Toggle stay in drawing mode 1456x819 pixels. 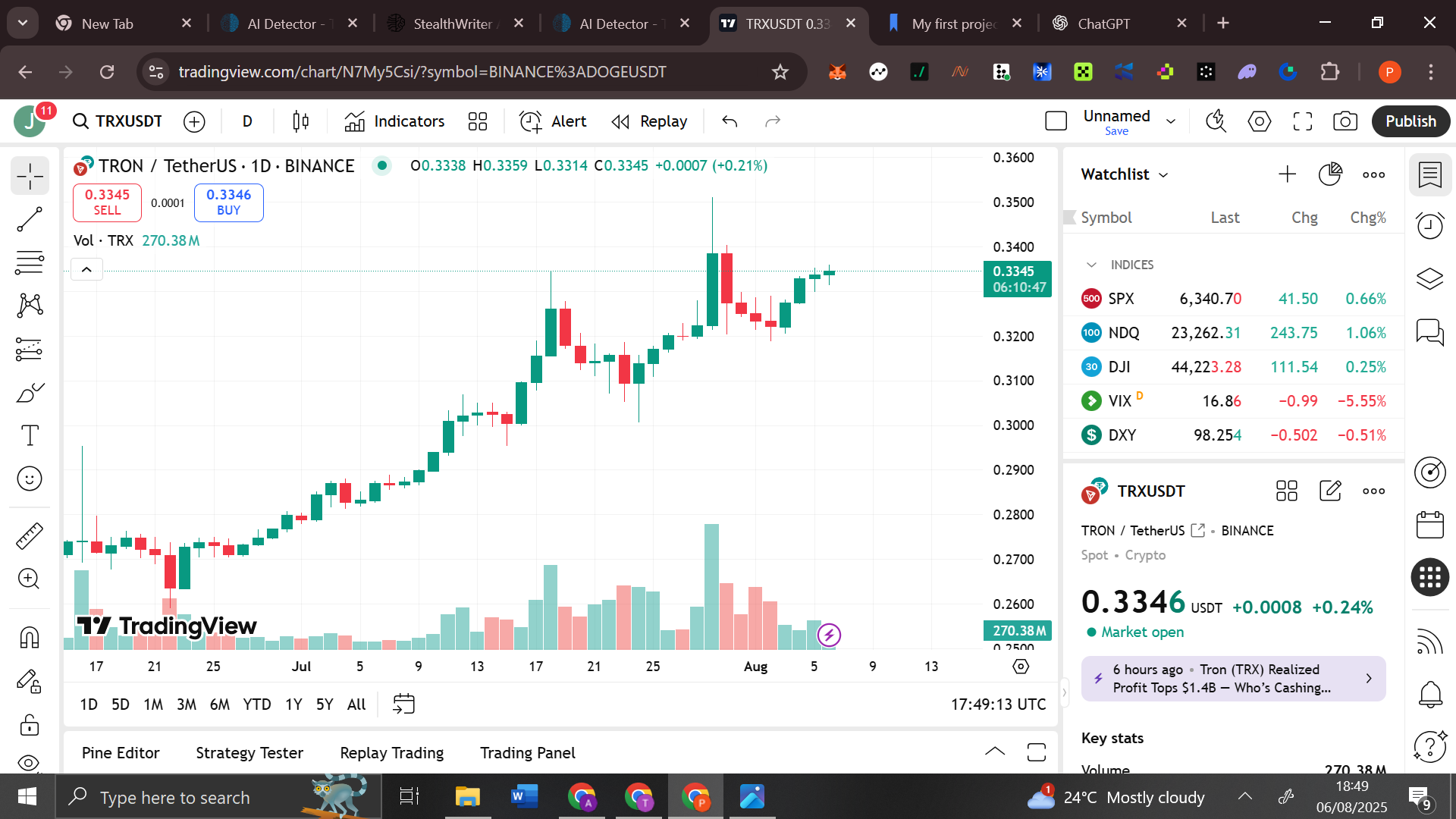30,681
